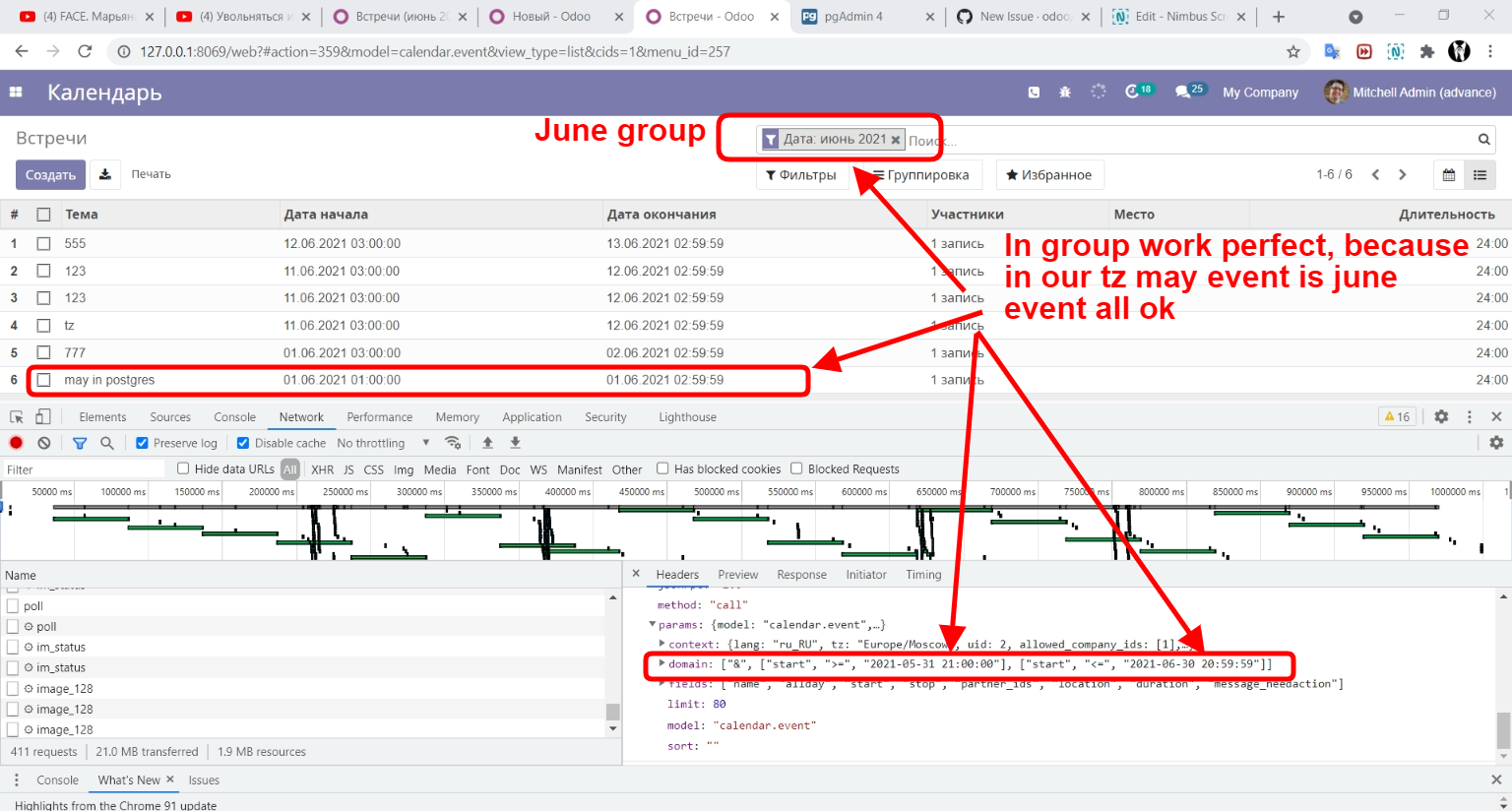Click the export download icon beside Создать
1512x811 pixels.
[105, 174]
